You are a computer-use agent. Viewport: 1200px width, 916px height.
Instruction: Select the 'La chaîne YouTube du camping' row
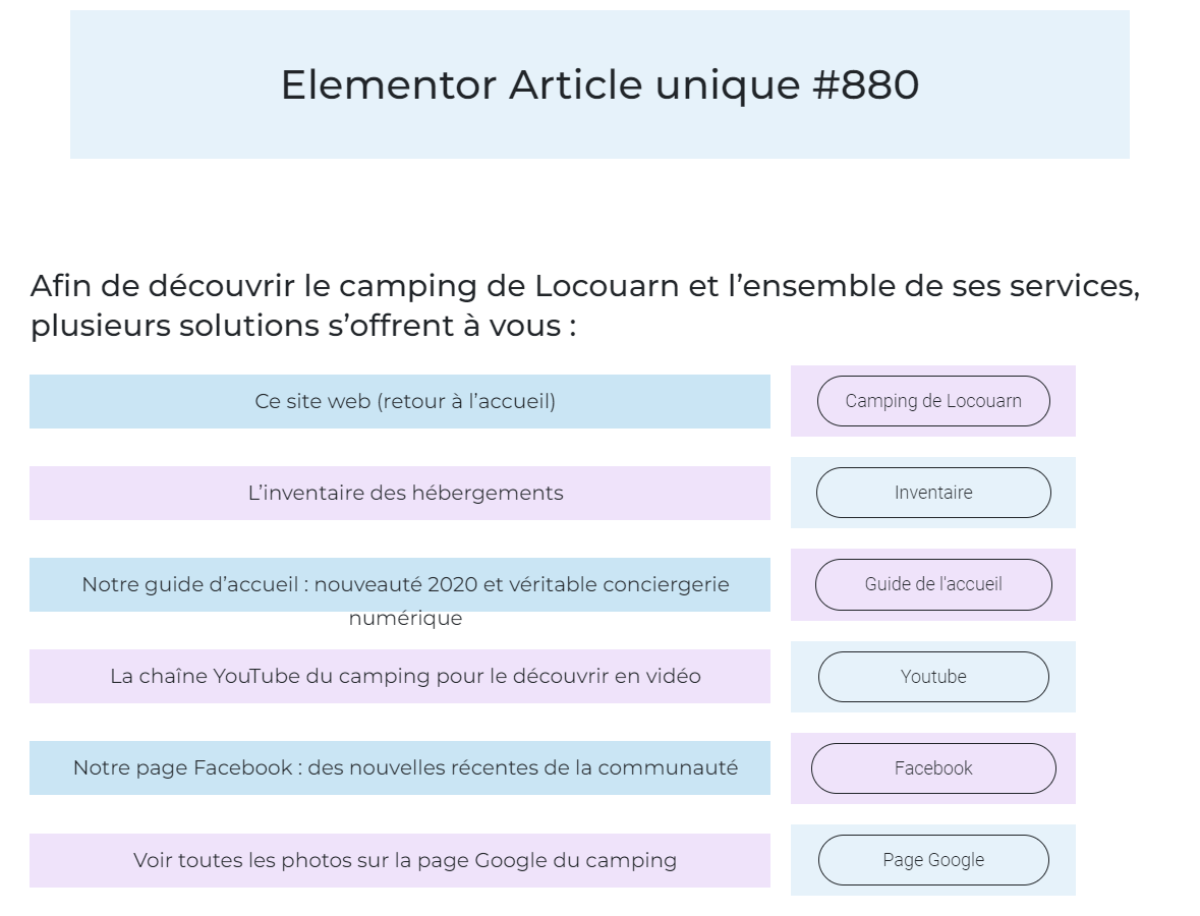pyautogui.click(x=405, y=676)
